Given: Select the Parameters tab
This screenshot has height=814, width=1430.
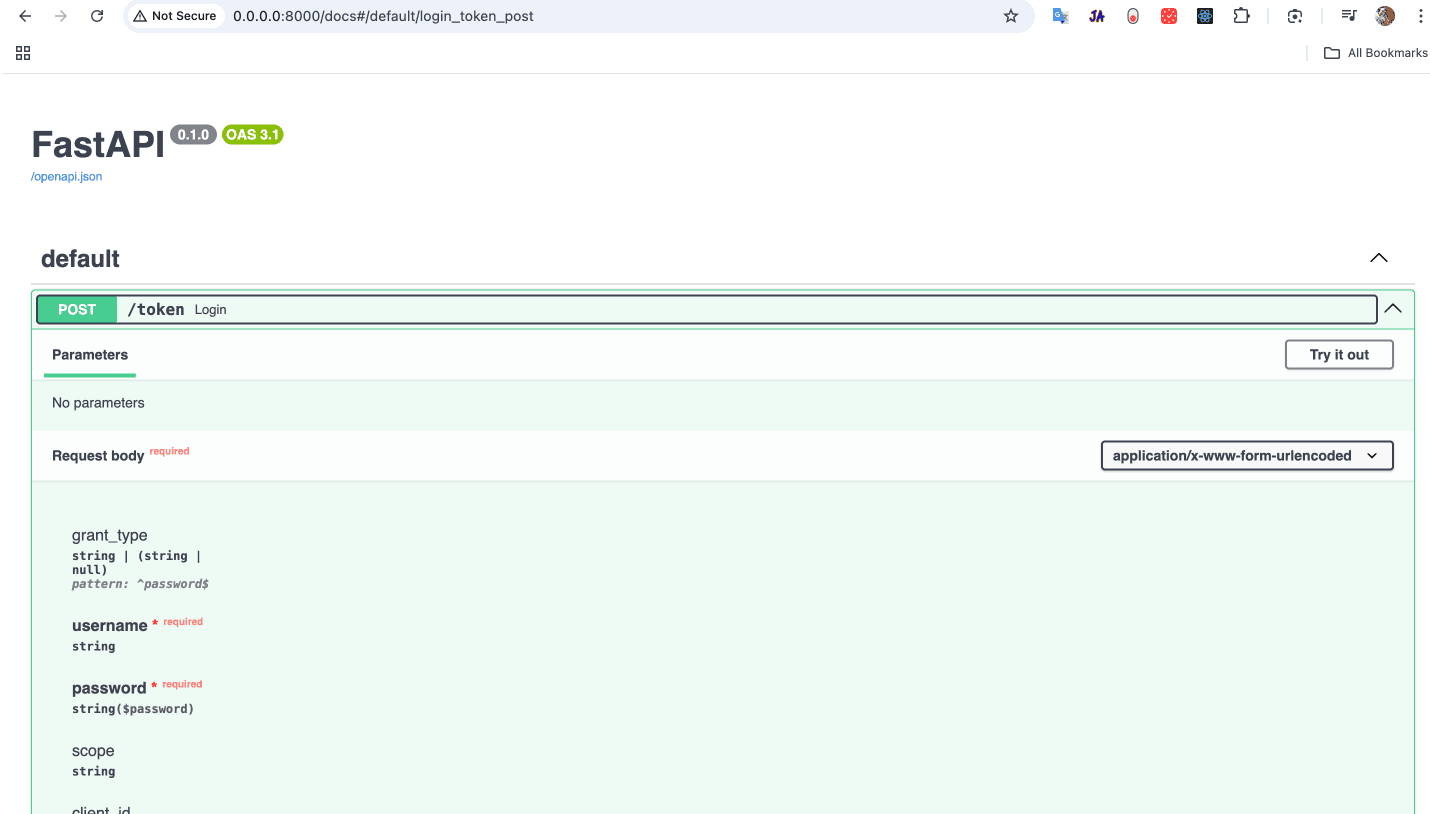Looking at the screenshot, I should pos(90,355).
